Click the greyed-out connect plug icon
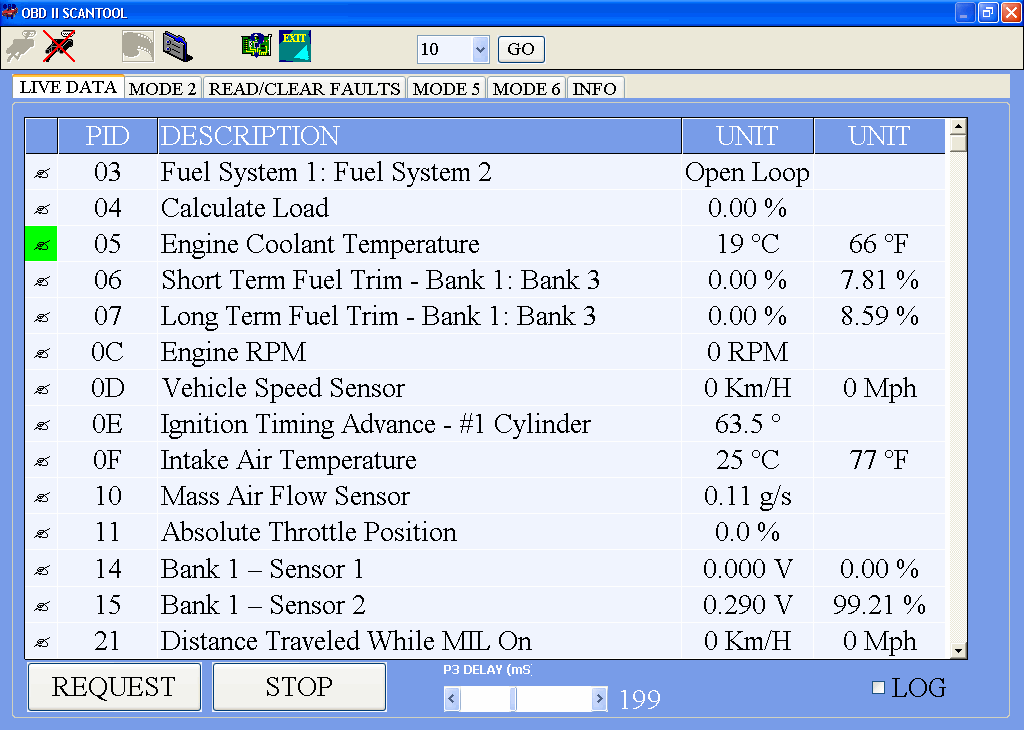This screenshot has width=1024, height=730. coord(21,46)
